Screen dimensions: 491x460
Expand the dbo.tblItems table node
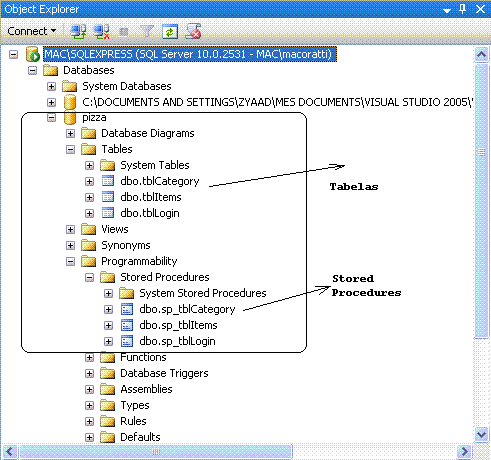(89, 198)
